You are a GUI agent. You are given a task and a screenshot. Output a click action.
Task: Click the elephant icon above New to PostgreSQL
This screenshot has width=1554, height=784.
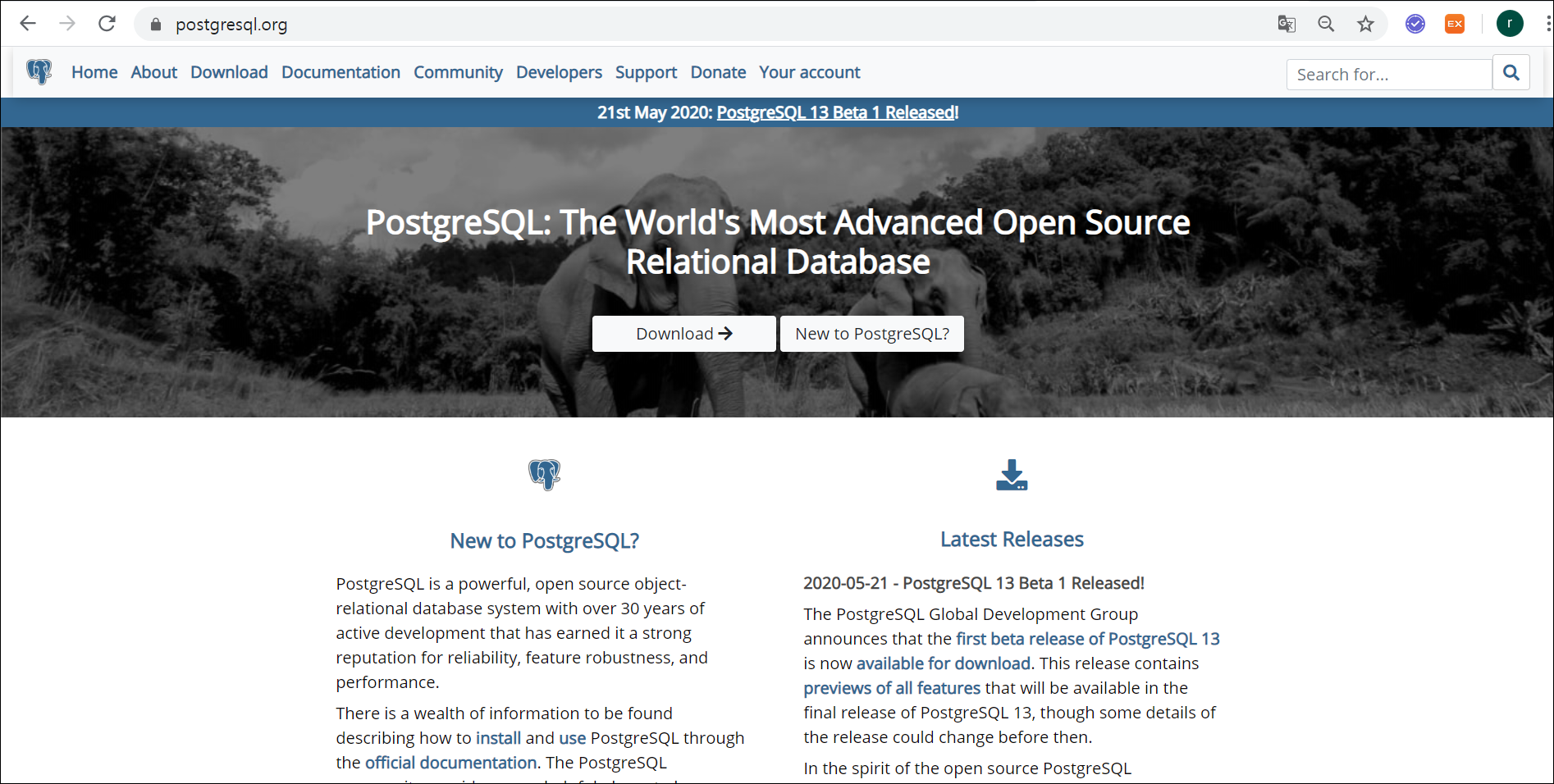[x=544, y=474]
